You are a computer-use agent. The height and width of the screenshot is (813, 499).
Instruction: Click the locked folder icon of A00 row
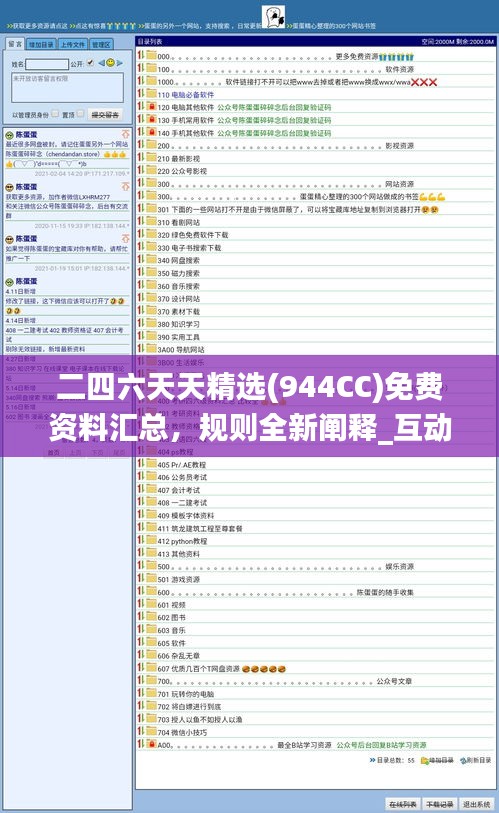[x=151, y=744]
